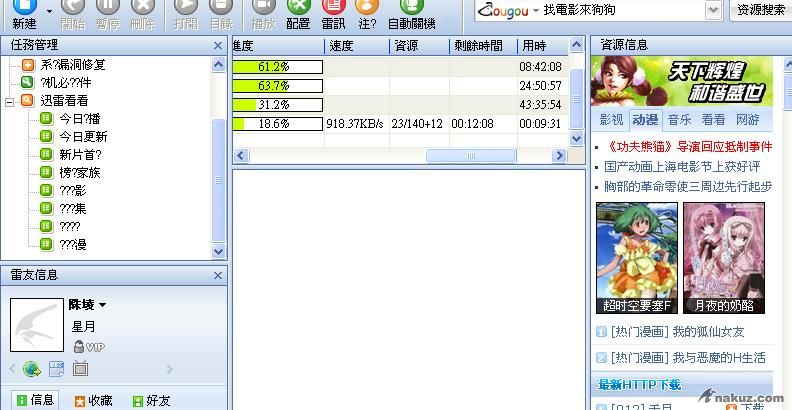Click the 918.37KB/s speed cell
Image resolution: width=792 pixels, height=410 pixels.
355,124
